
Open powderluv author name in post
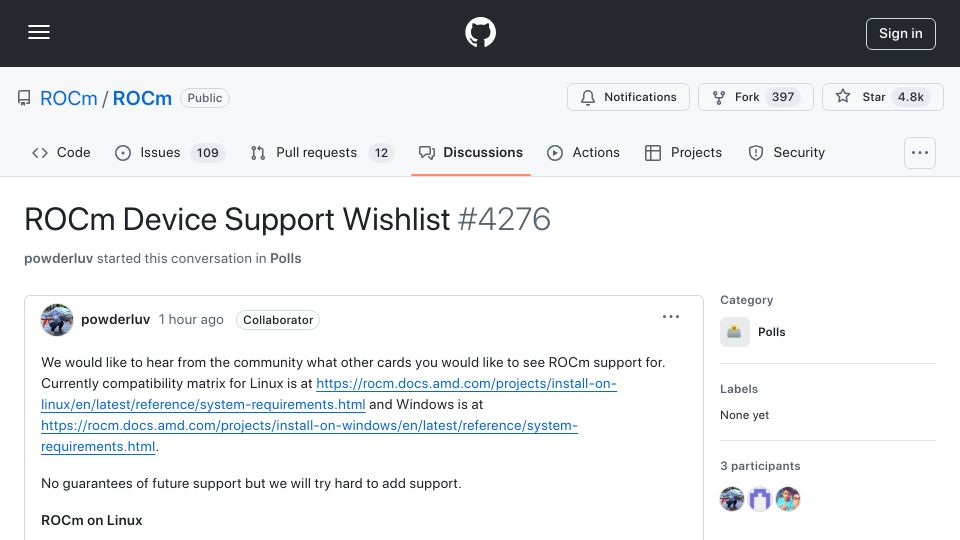[x=116, y=320]
